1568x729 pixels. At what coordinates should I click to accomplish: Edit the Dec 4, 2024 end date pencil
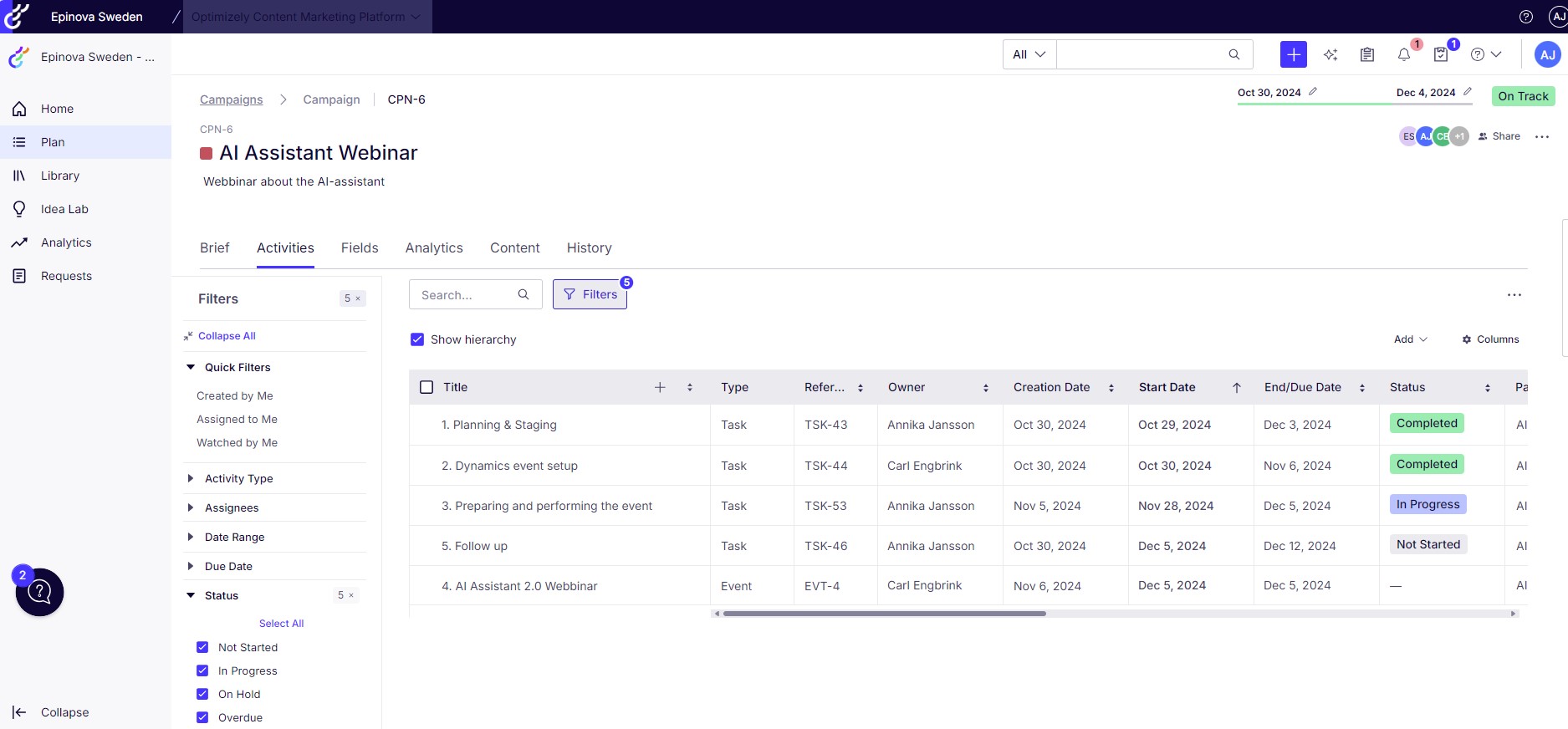[1468, 92]
